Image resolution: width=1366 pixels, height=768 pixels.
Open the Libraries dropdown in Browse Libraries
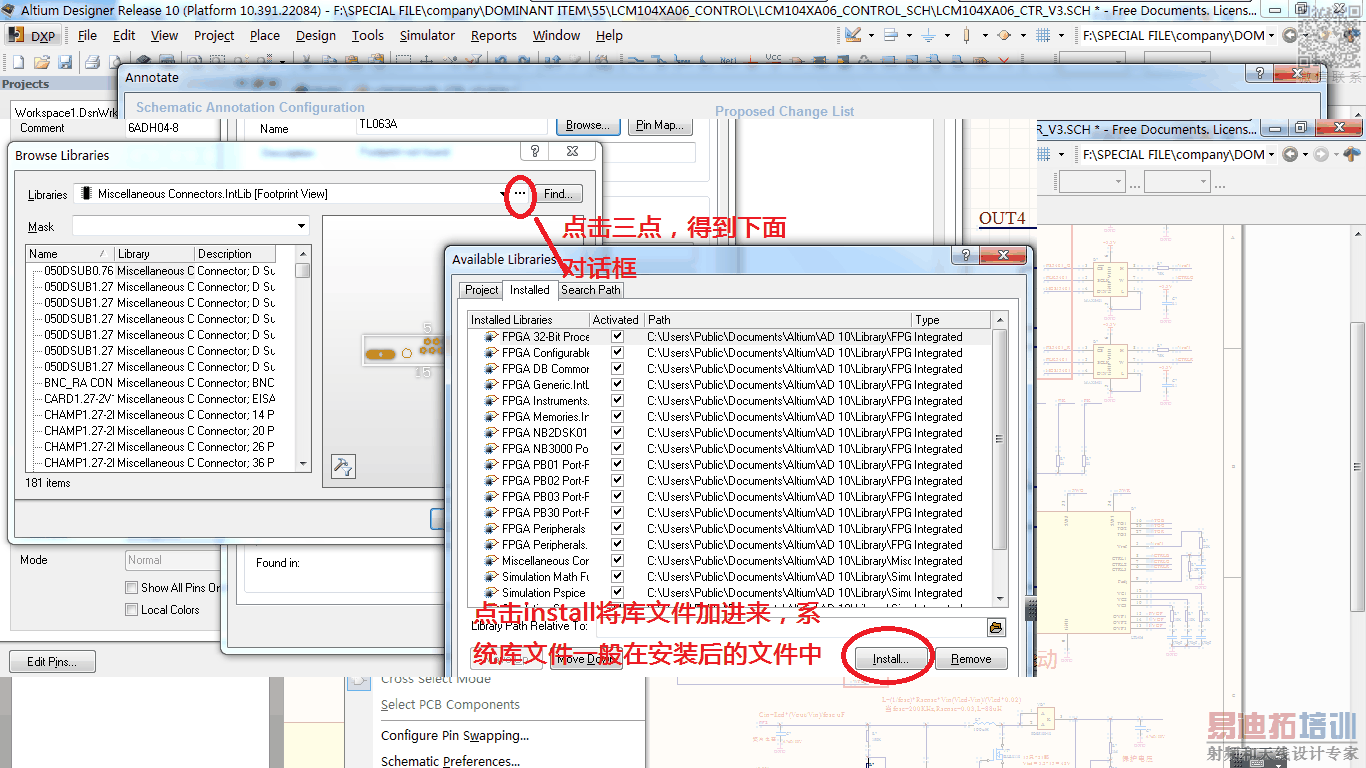tap(503, 194)
